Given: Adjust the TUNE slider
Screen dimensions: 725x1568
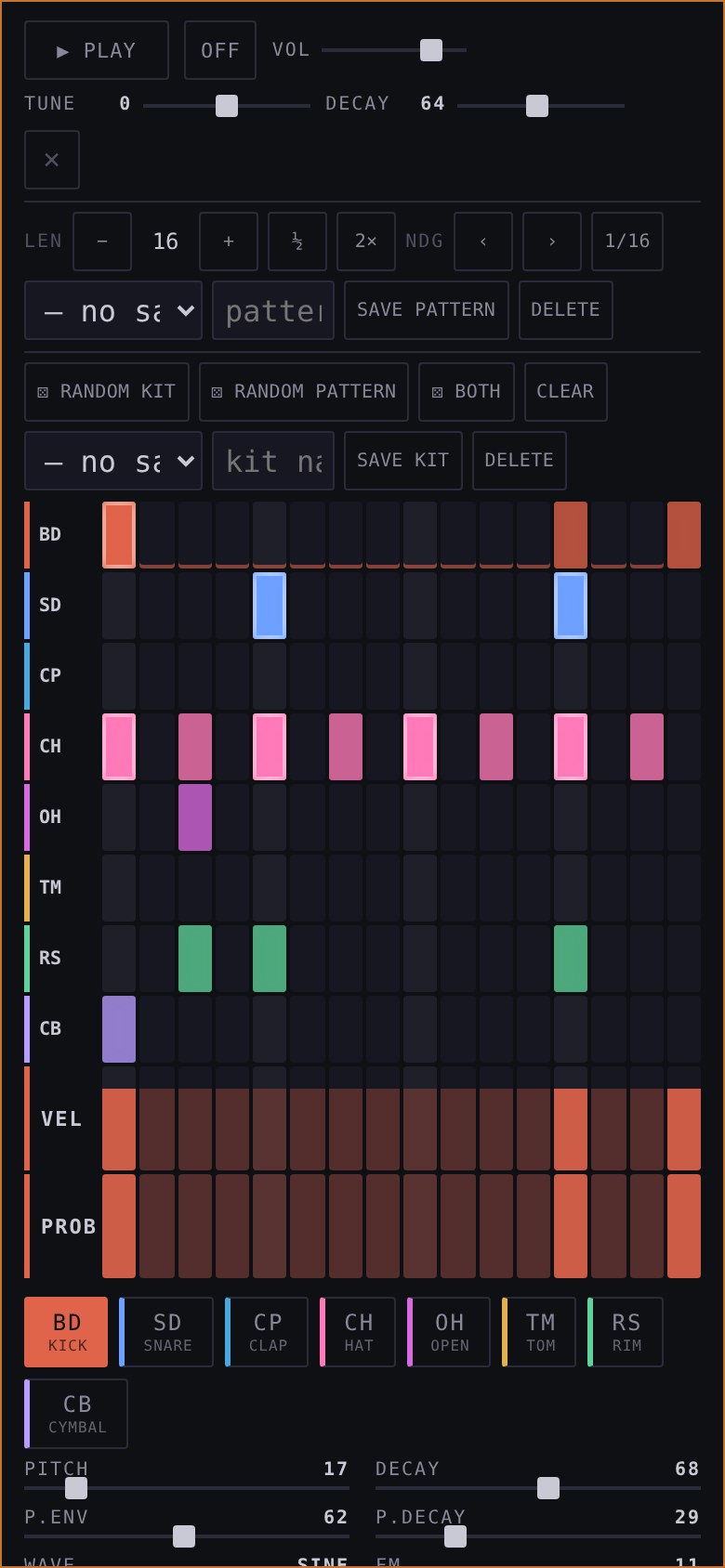Looking at the screenshot, I should pyautogui.click(x=227, y=106).
